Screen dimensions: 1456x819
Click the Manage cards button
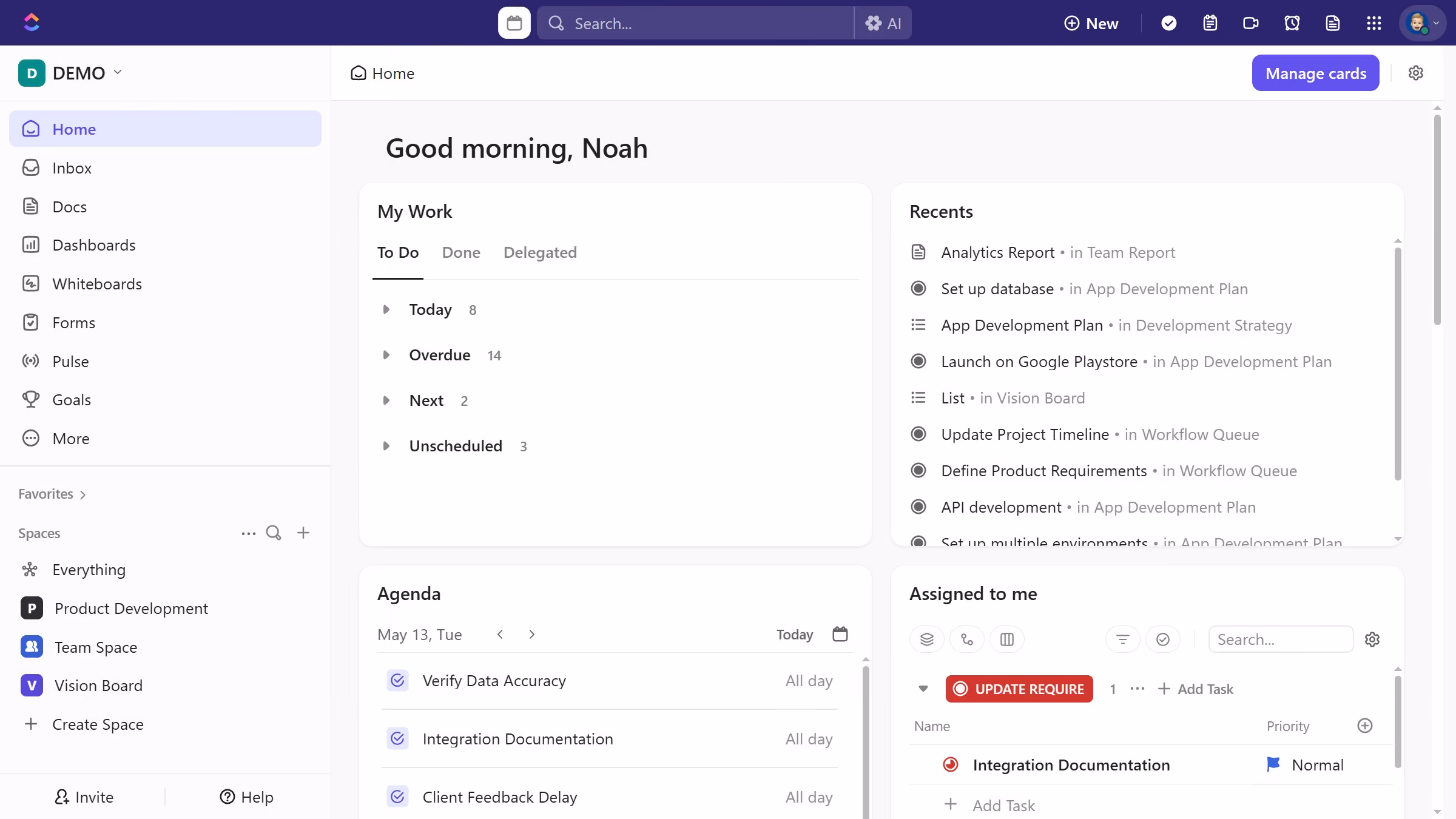tap(1315, 73)
